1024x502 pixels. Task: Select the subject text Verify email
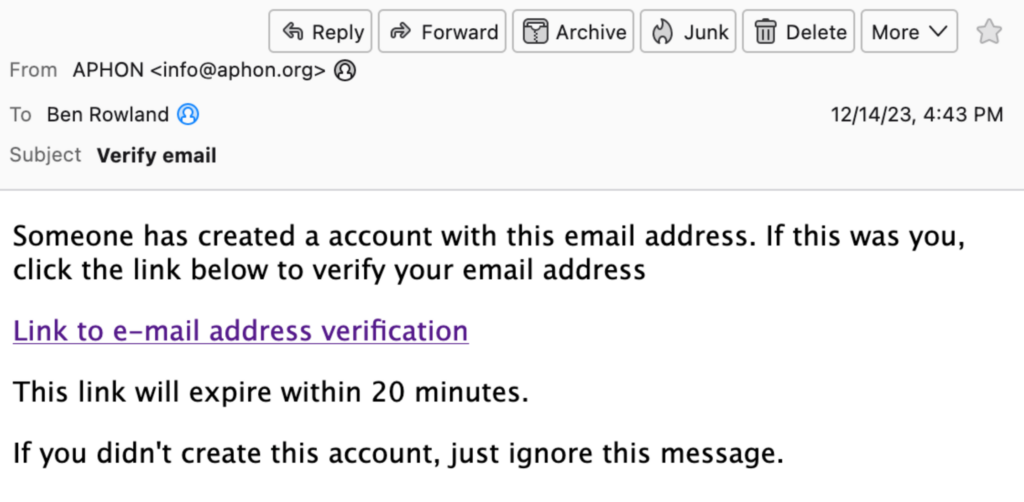[157, 155]
